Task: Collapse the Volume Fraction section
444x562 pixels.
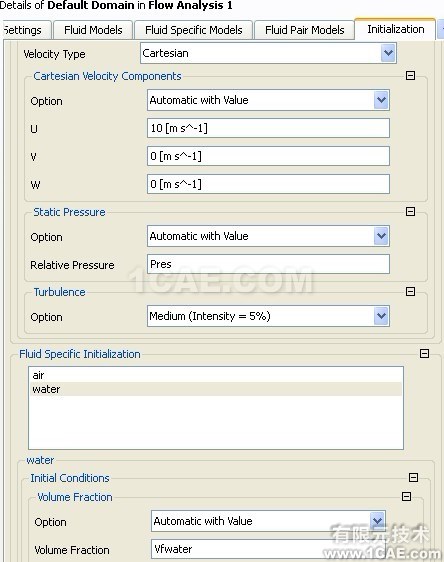Action: [x=406, y=496]
